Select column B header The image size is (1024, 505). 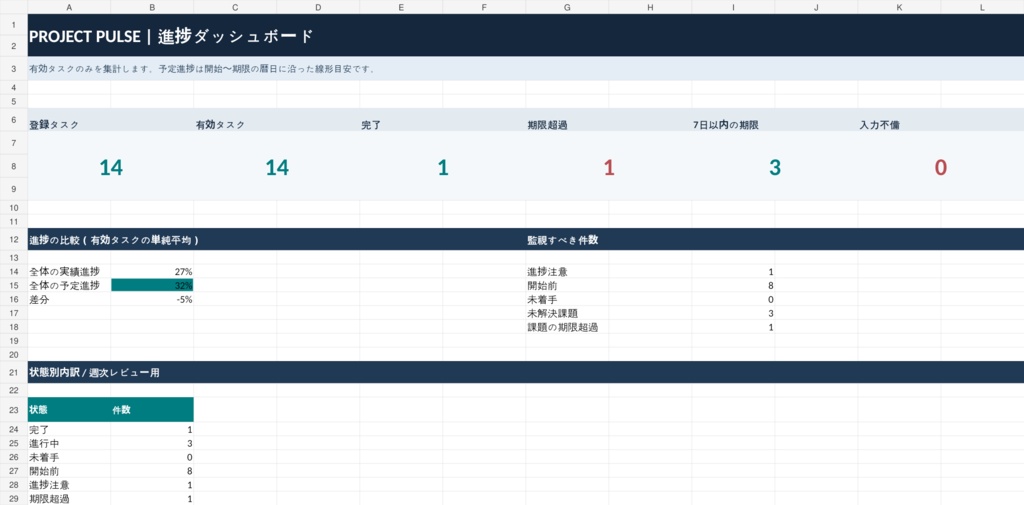coord(152,7)
